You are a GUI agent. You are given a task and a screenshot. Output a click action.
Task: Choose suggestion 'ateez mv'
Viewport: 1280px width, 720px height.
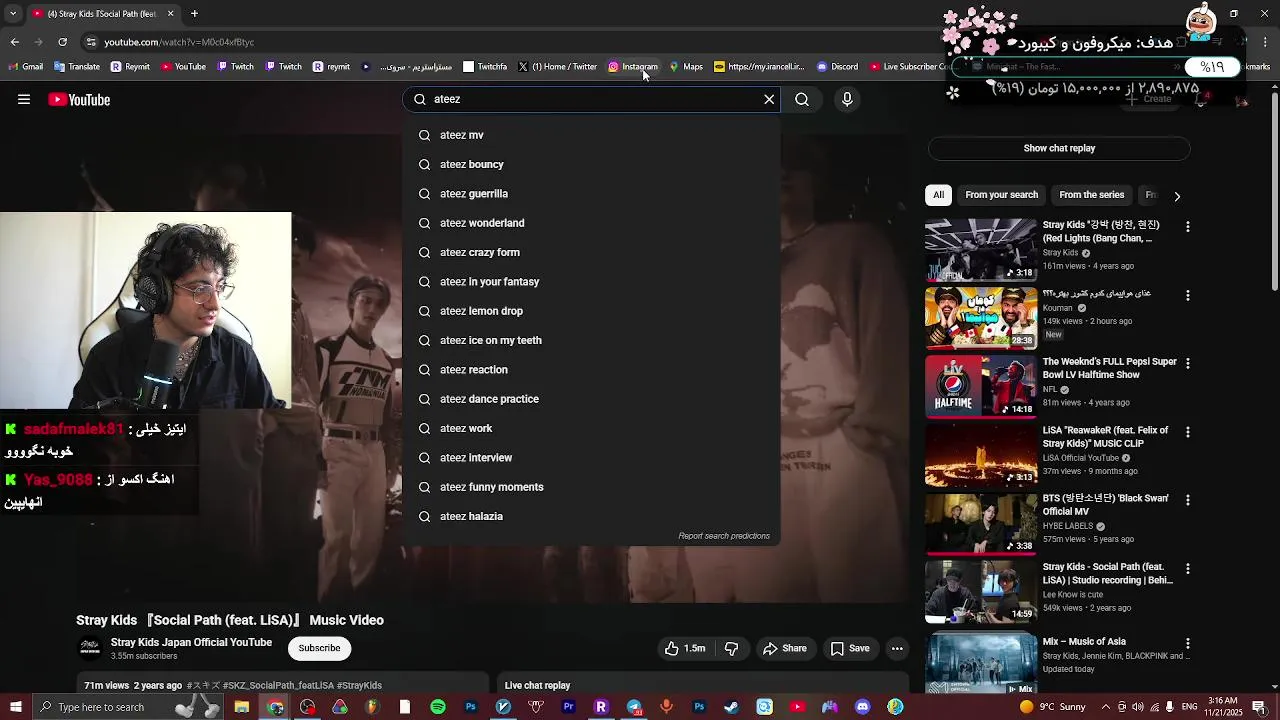coord(591,135)
